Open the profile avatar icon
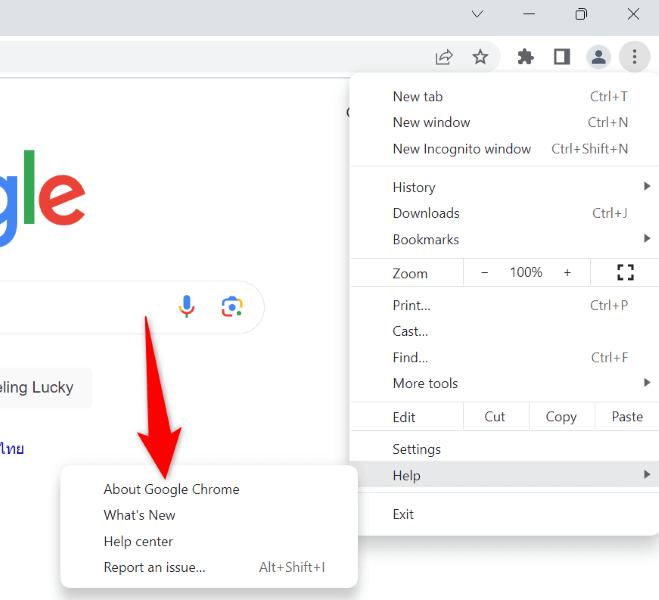This screenshot has height=600, width=659. (598, 57)
